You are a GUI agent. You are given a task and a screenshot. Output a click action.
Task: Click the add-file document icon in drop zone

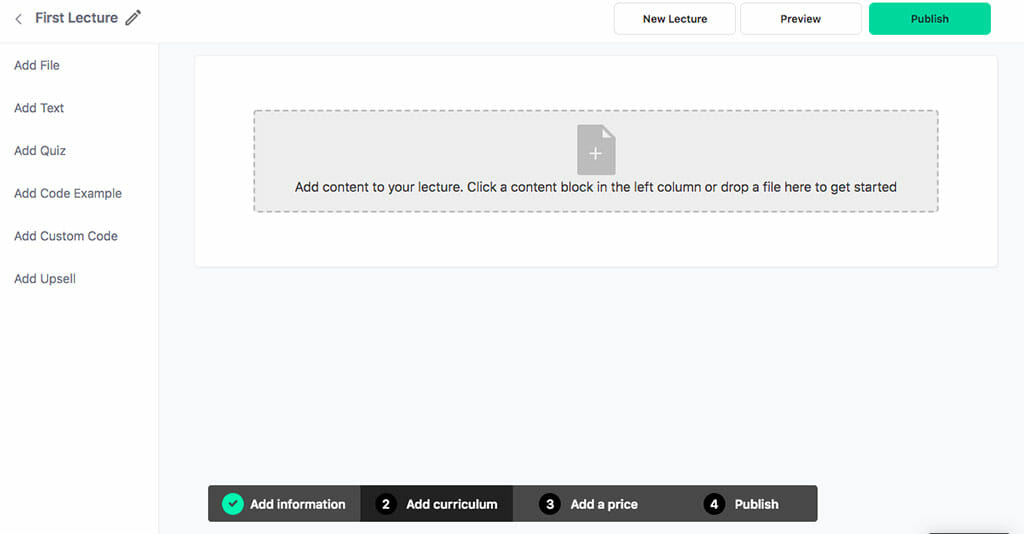click(596, 149)
